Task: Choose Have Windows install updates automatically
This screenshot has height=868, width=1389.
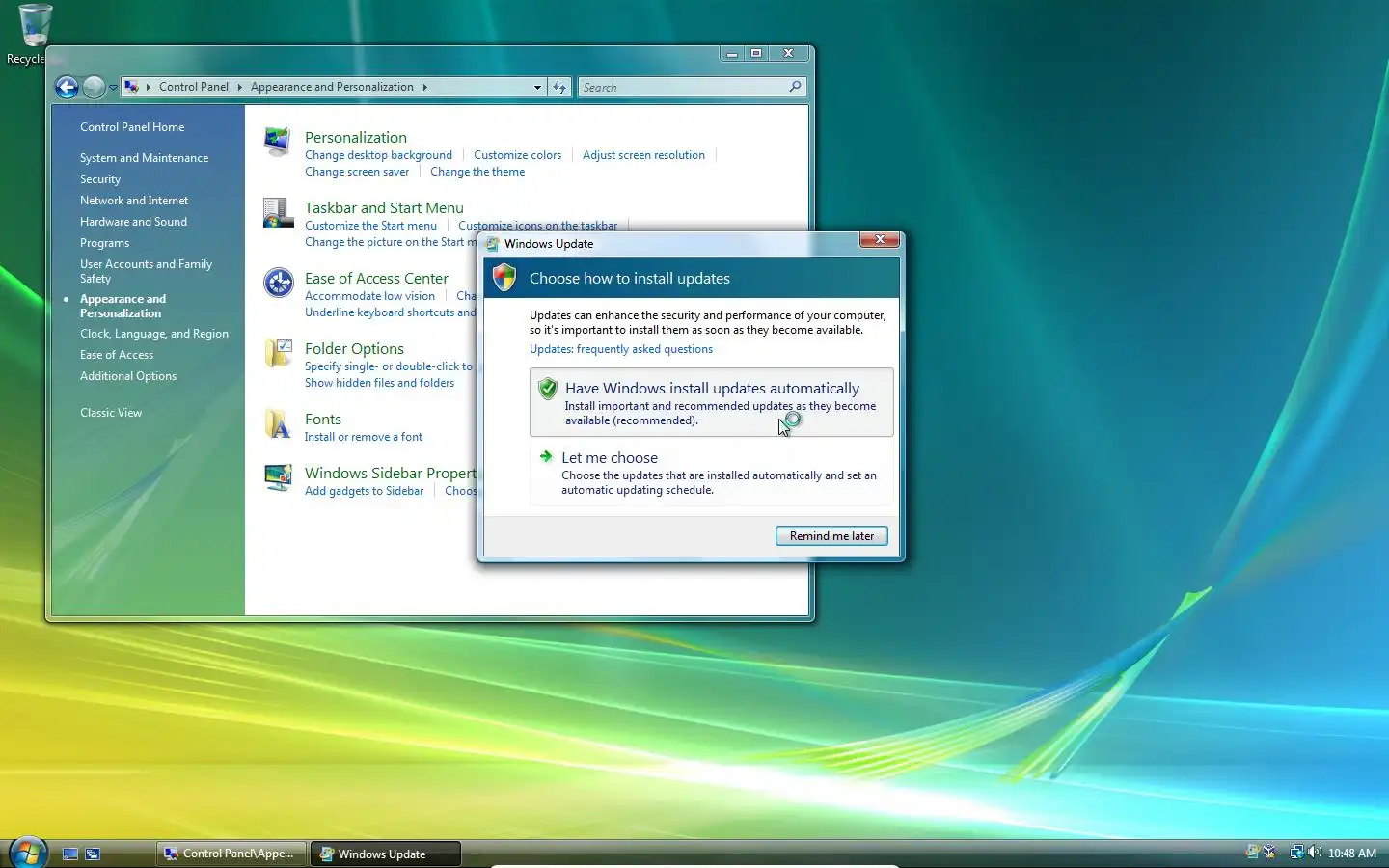Action: point(712,402)
